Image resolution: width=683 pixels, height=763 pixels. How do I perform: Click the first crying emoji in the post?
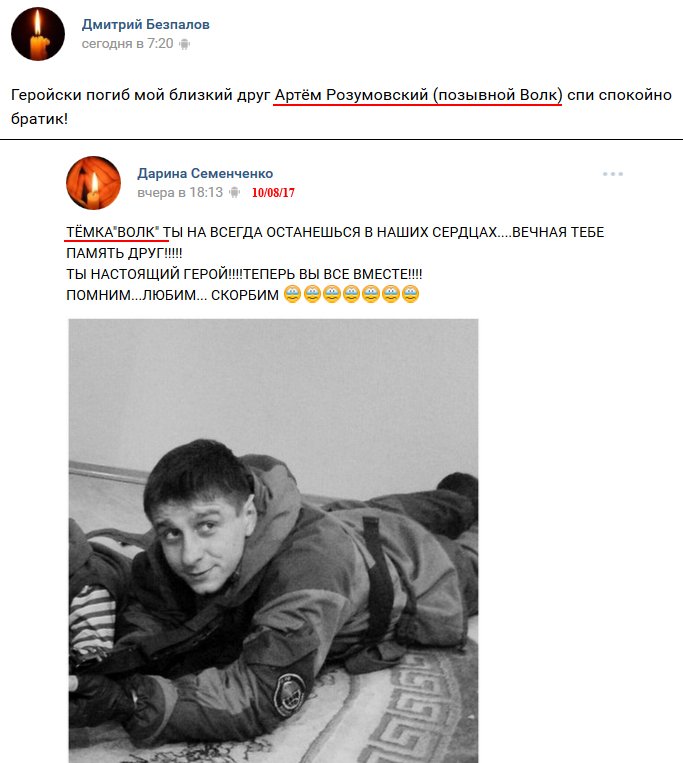[292, 294]
